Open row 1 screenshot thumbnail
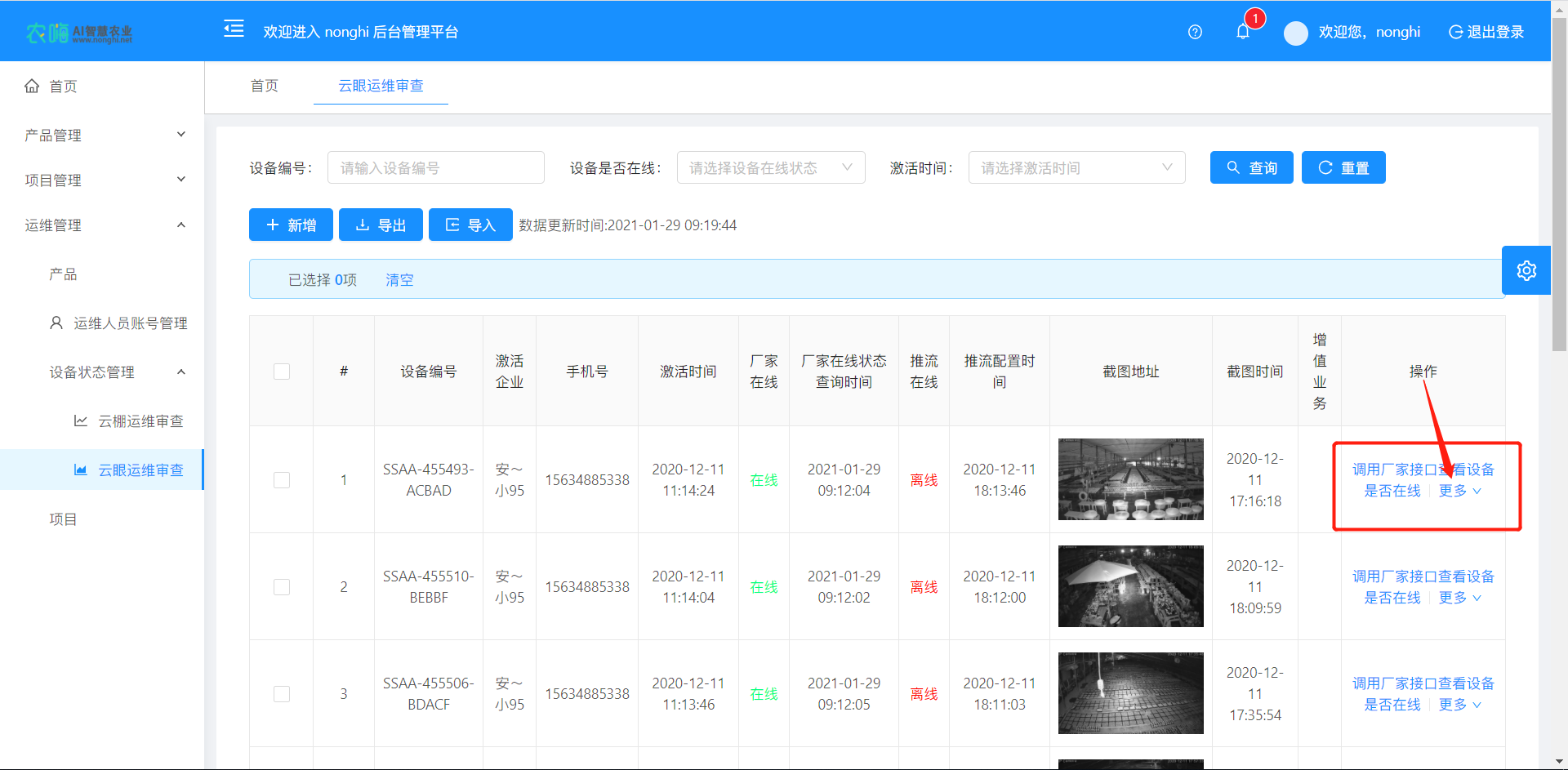 coord(1130,479)
